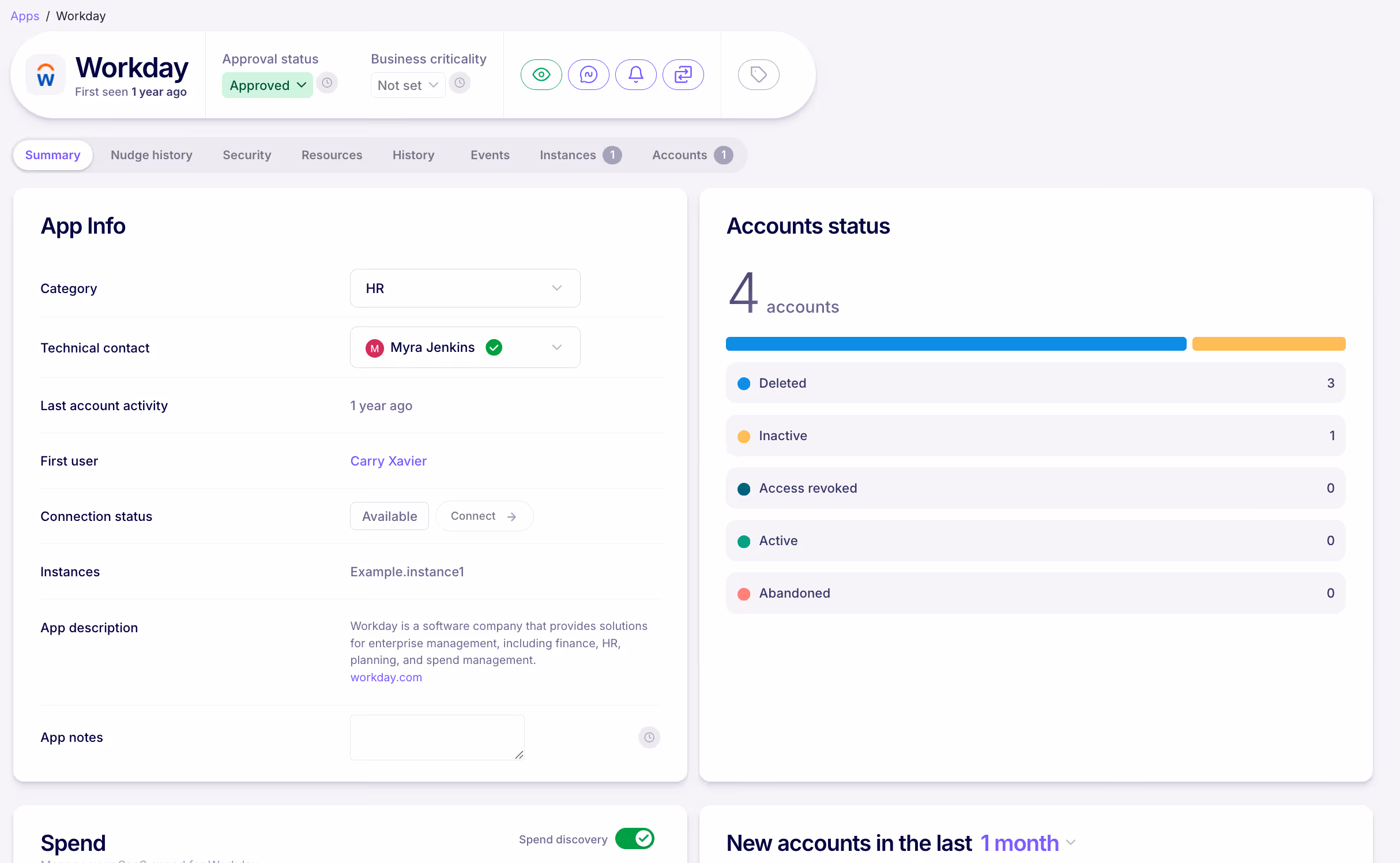Open the Approved status dropdown
1400x863 pixels.
coord(267,84)
